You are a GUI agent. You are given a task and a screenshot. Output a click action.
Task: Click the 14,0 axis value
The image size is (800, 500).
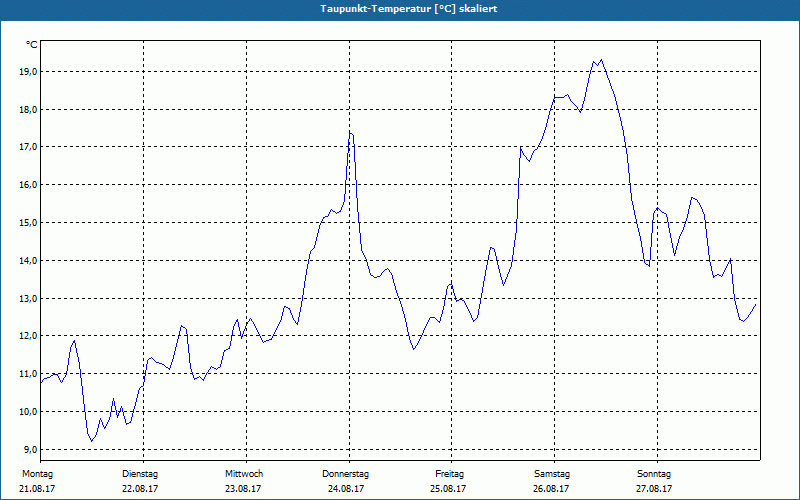(29, 260)
